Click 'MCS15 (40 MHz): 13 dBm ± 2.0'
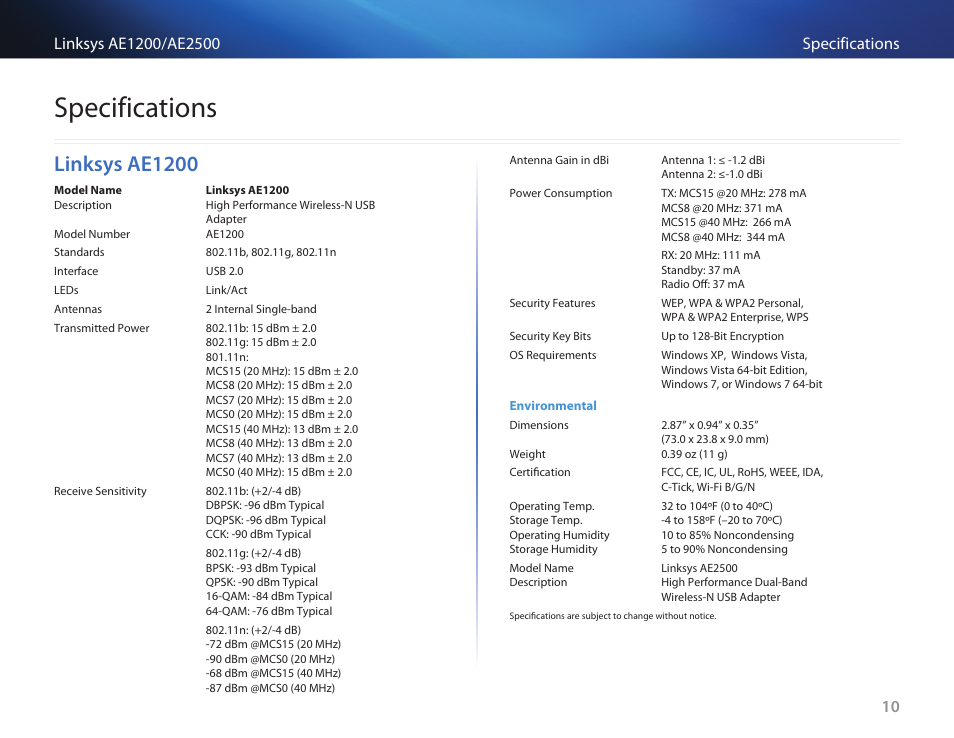Viewport: 954px width, 738px height. pyautogui.click(x=282, y=429)
